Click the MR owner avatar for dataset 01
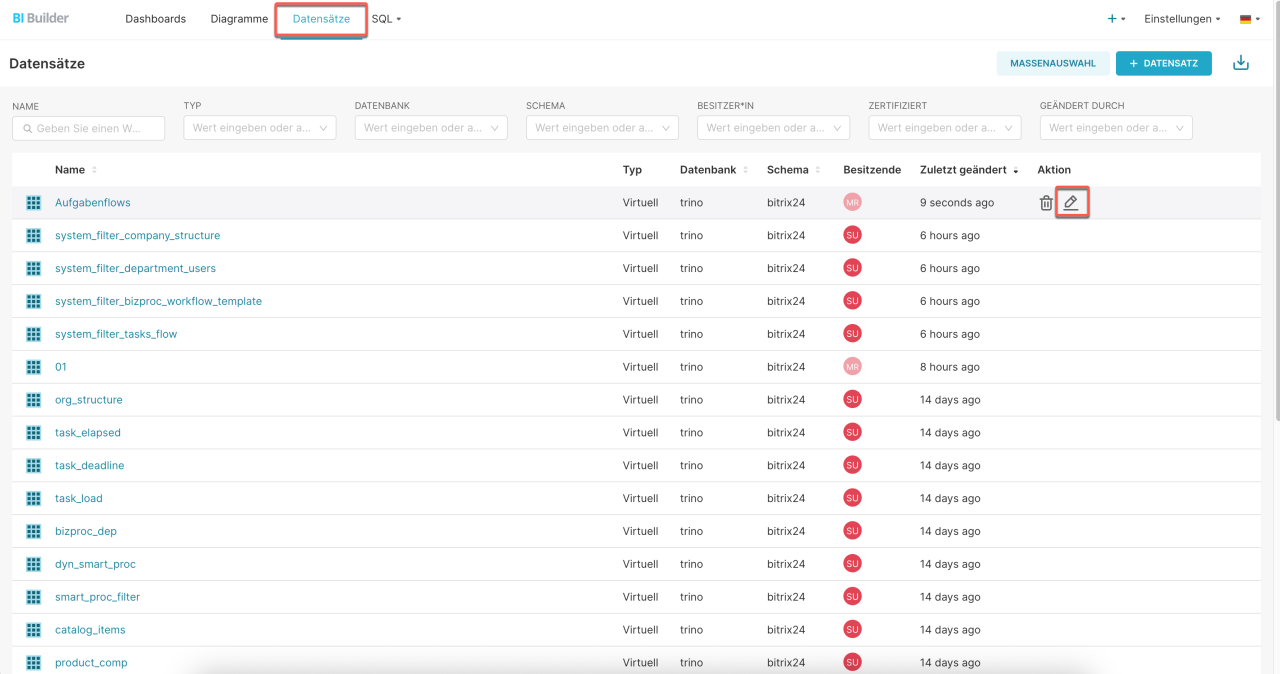Image resolution: width=1280 pixels, height=674 pixels. (852, 367)
